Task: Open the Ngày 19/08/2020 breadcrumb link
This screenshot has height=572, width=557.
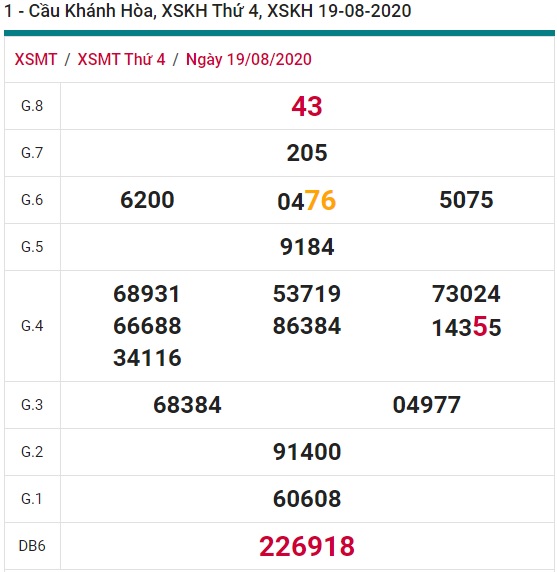Action: [249, 59]
